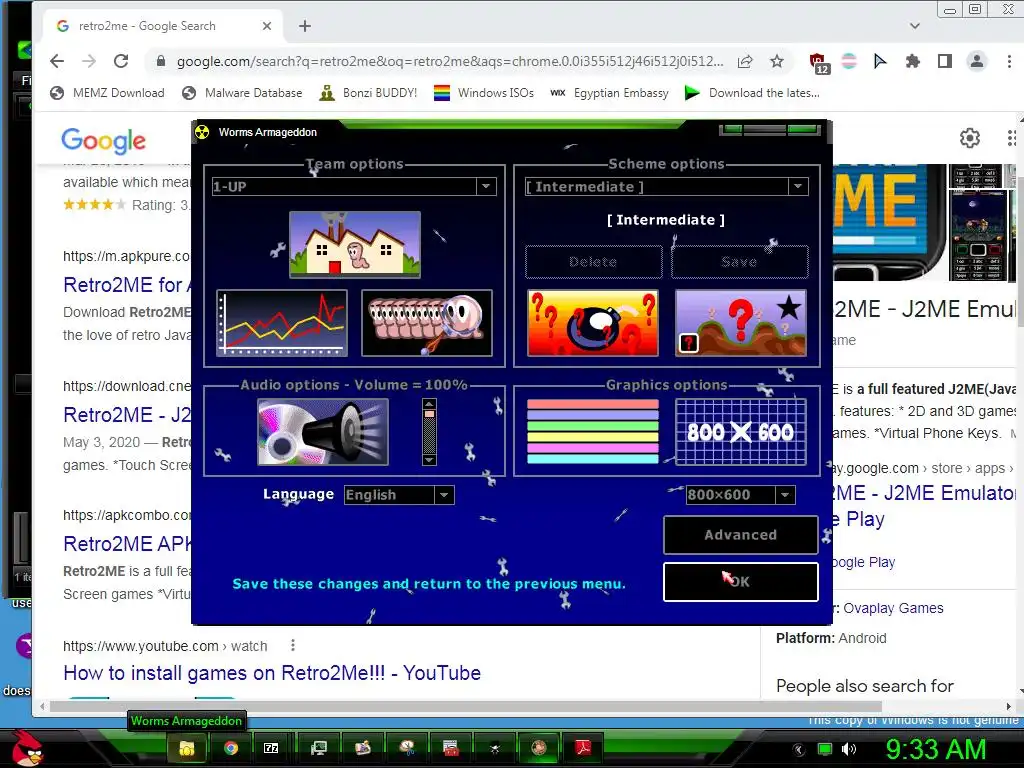Raise volume with slider up arrow
The image size is (1024, 768).
click(429, 404)
